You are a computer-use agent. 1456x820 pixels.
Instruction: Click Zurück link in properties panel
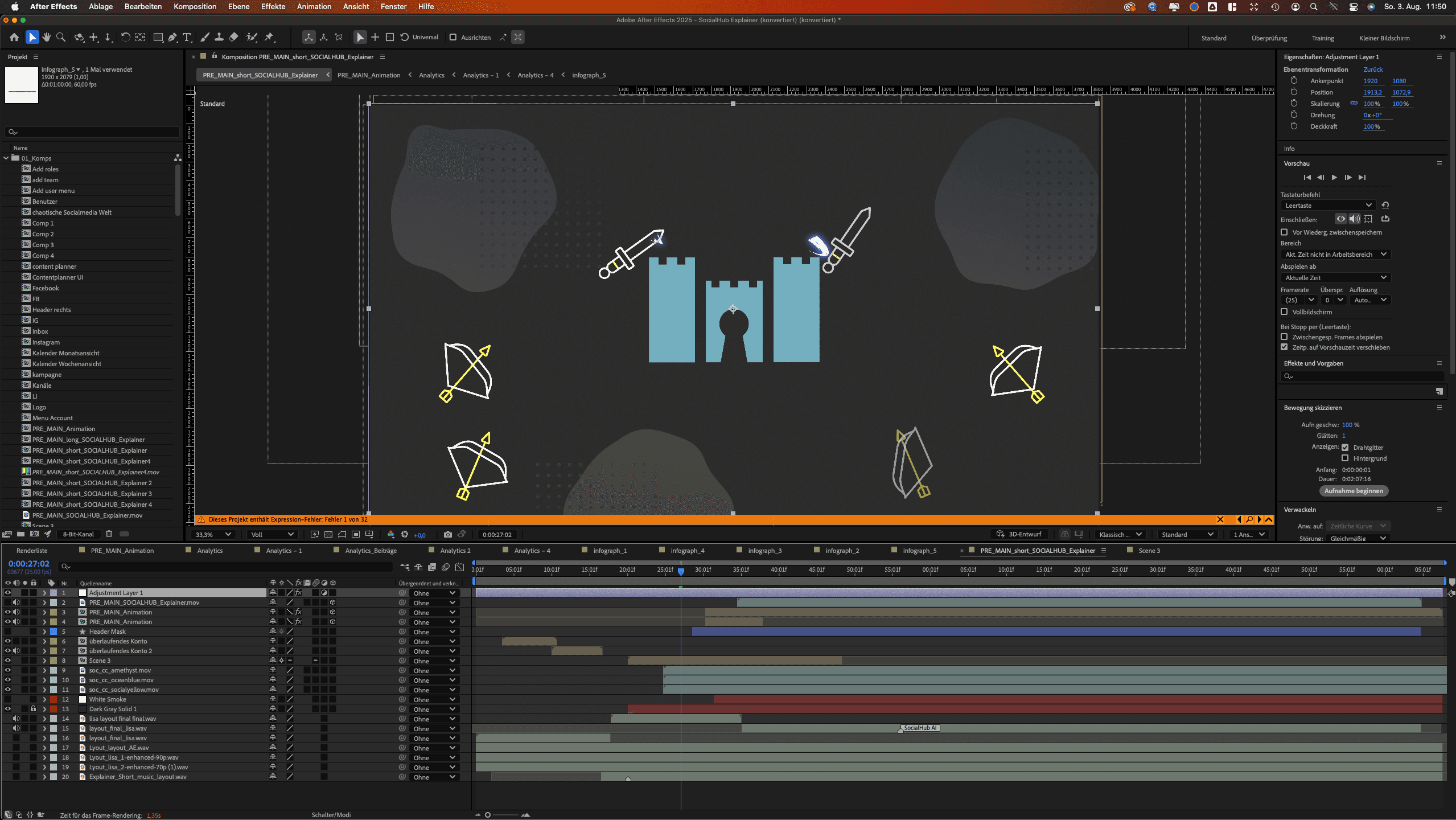[1372, 69]
